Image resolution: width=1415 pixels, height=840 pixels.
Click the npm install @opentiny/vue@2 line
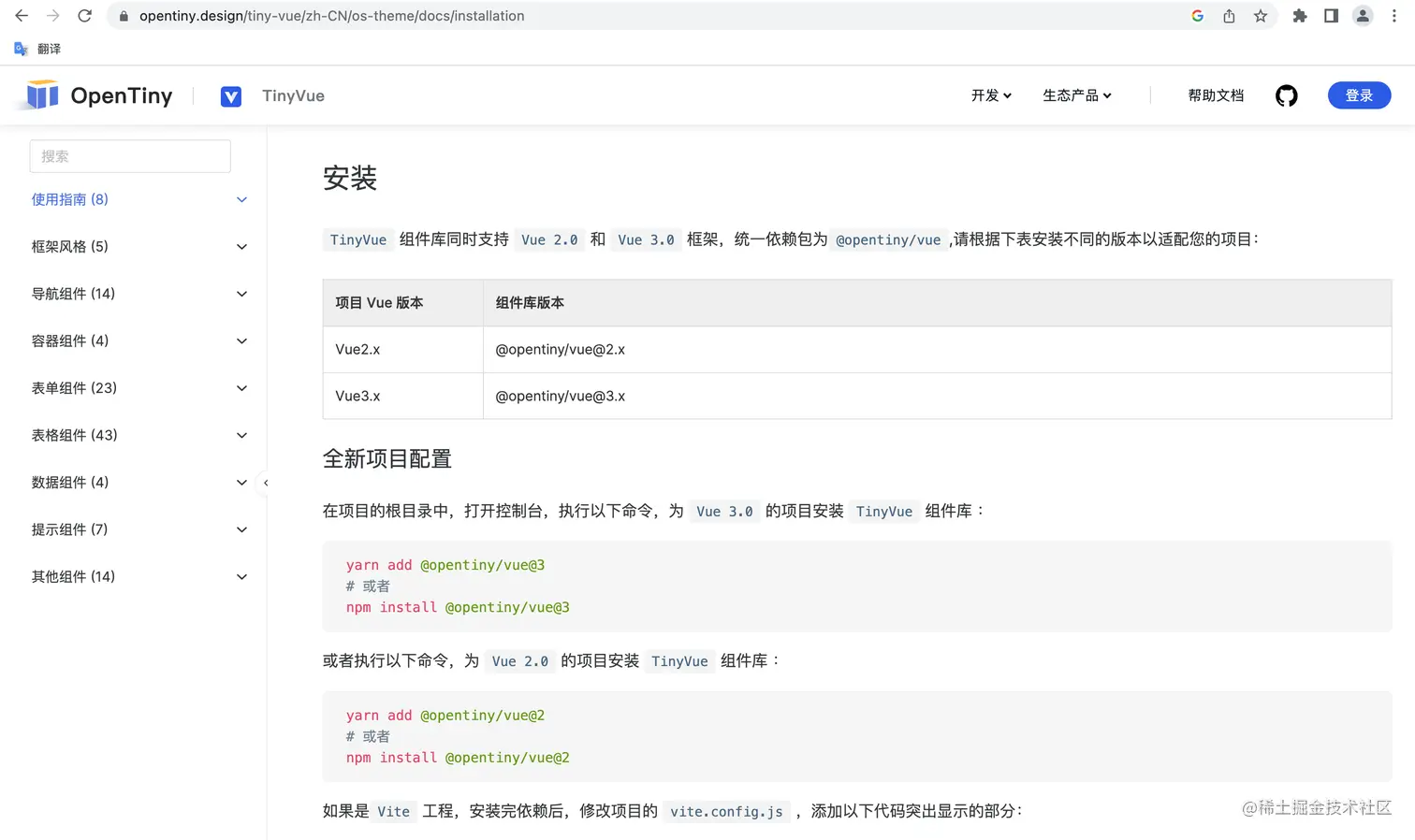458,758
